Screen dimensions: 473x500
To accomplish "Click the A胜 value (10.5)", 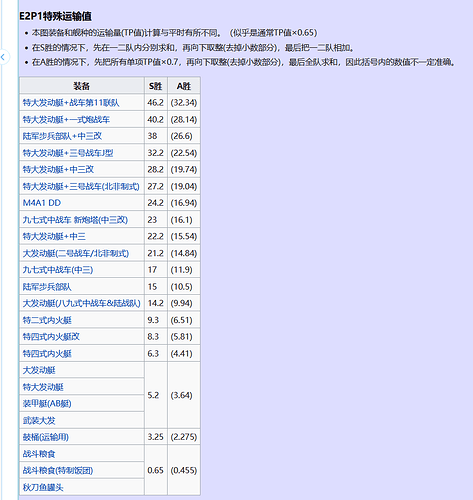I will click(x=181, y=287).
